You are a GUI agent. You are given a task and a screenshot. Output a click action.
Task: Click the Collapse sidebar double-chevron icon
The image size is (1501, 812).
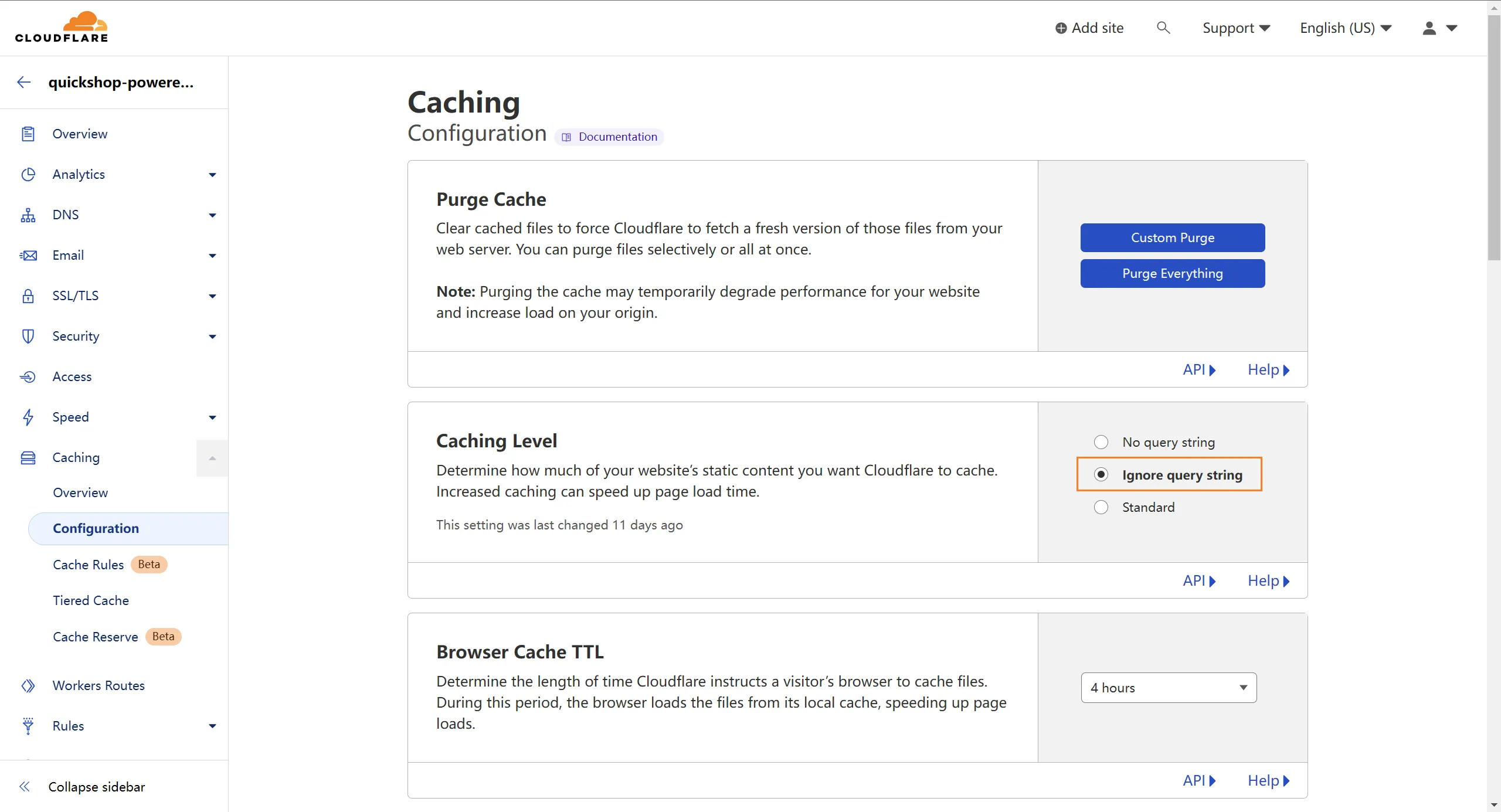pos(24,787)
